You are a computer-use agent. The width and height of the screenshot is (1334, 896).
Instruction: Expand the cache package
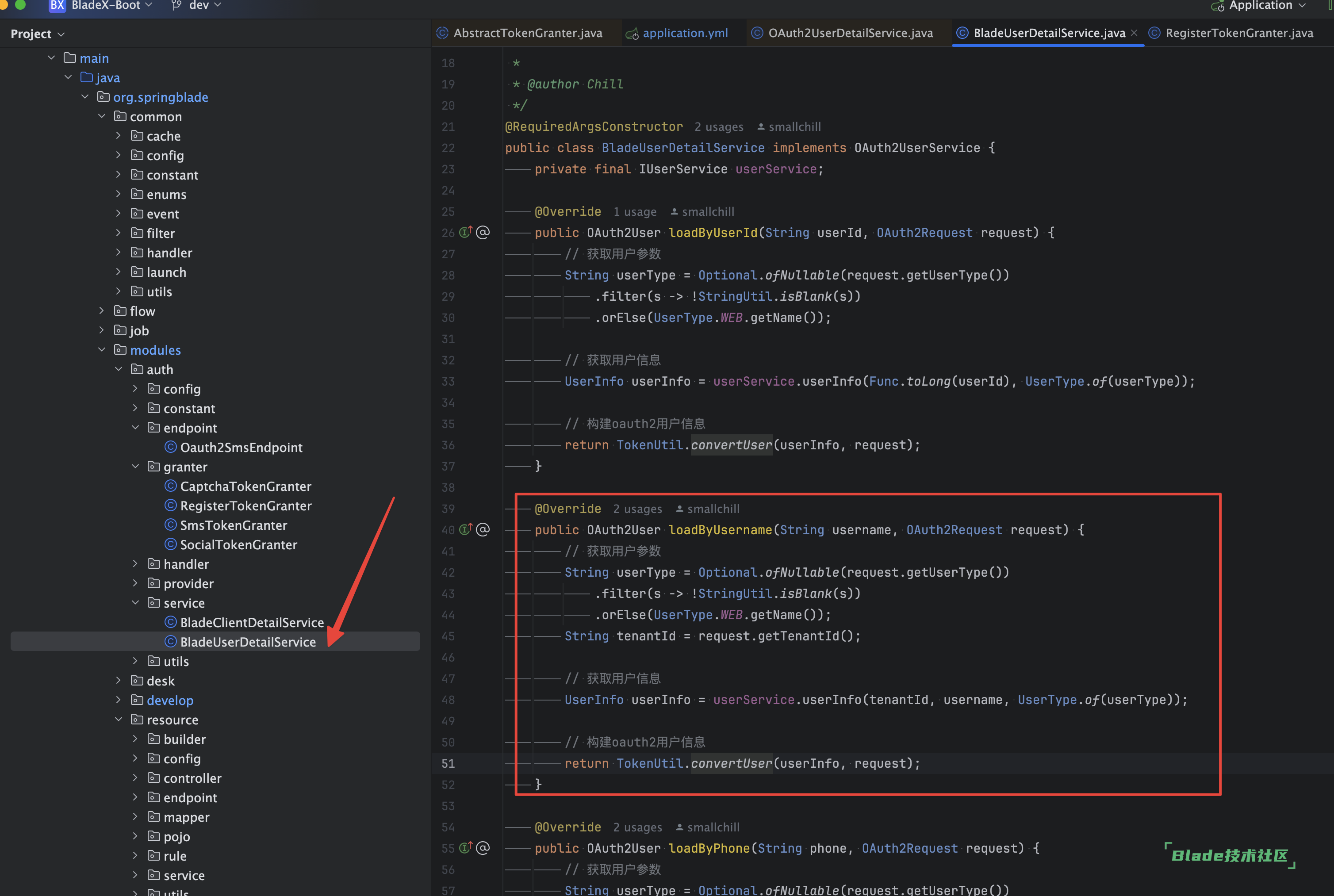(118, 135)
